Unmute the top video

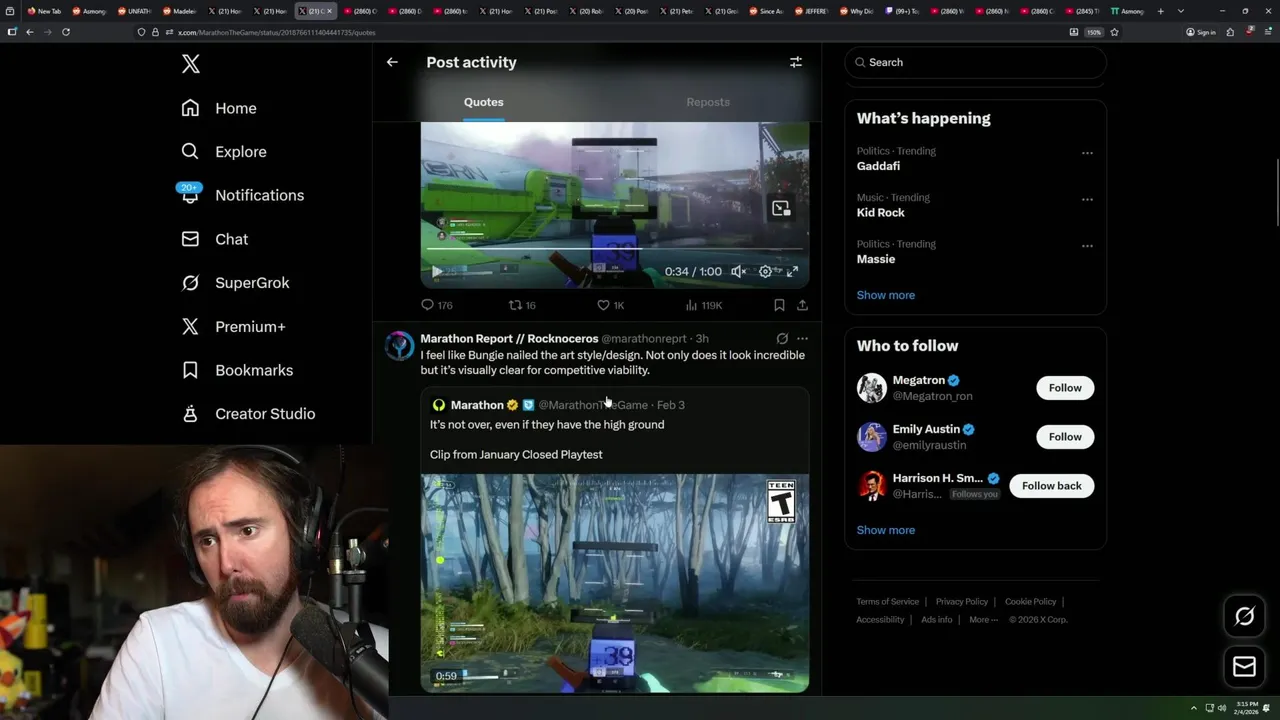click(x=738, y=271)
